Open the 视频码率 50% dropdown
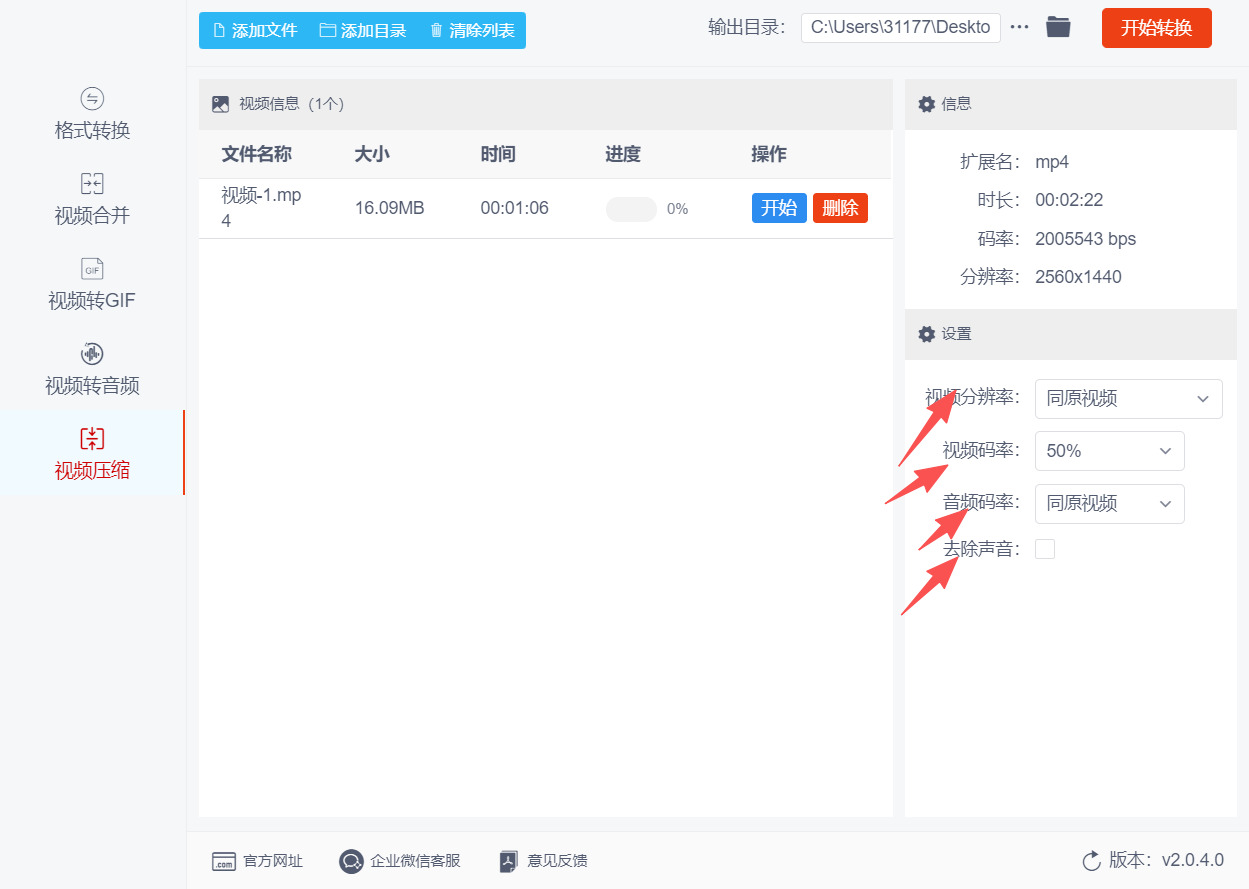This screenshot has width=1249, height=889. pos(1109,451)
